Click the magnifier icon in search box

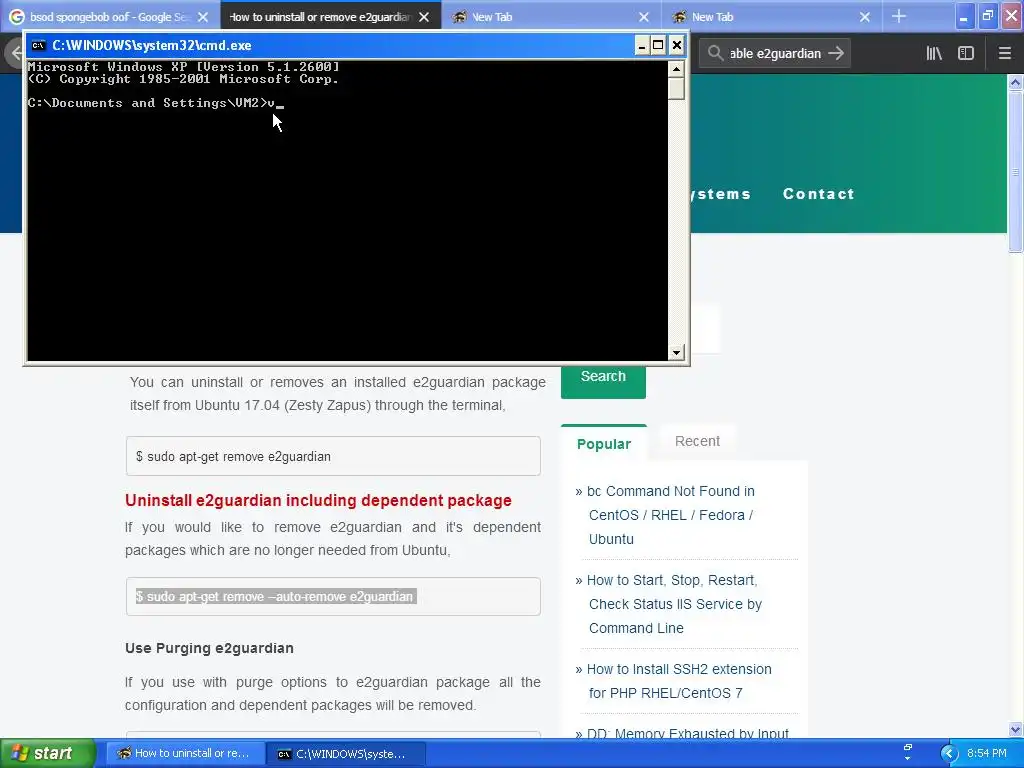pos(715,54)
